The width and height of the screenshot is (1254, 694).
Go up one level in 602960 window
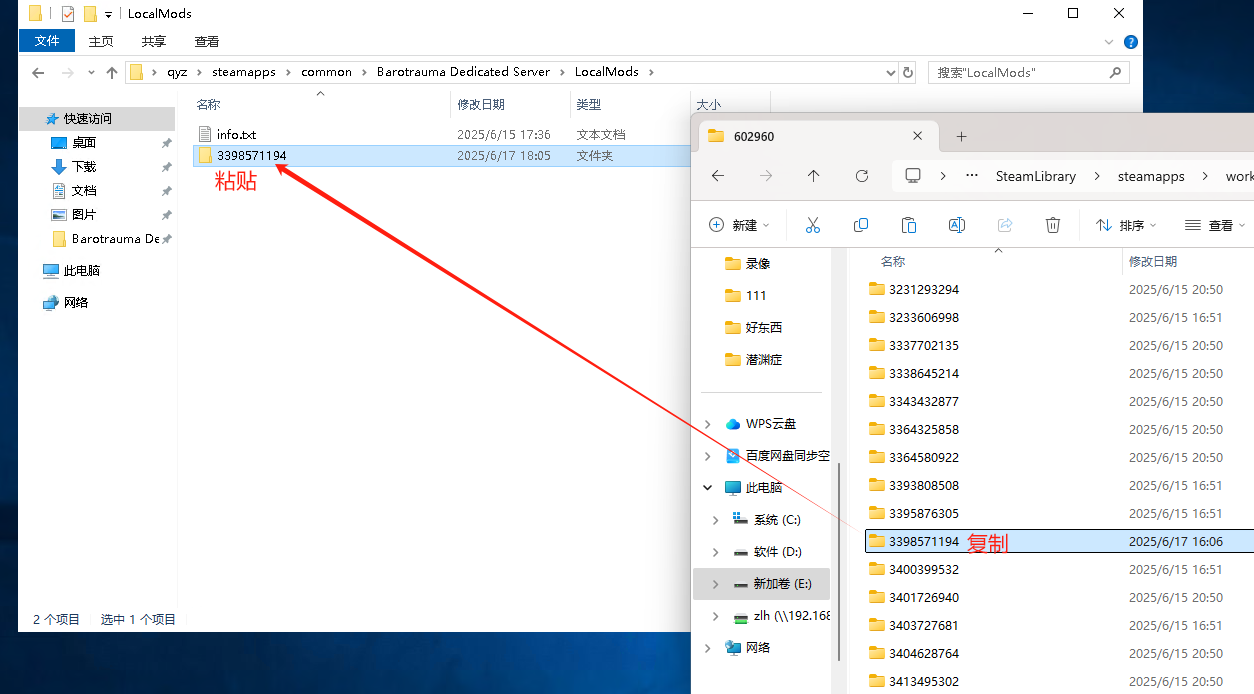pos(813,175)
